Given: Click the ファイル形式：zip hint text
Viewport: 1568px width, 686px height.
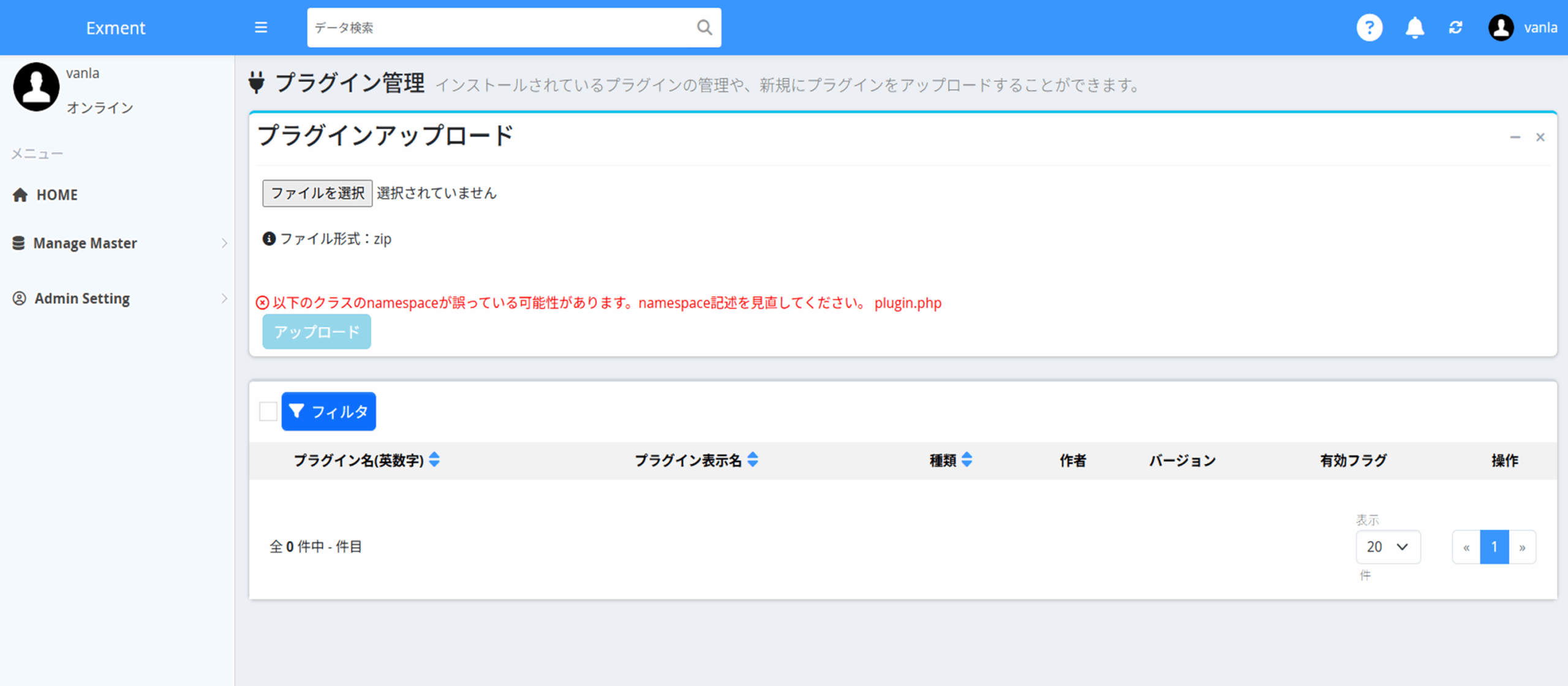Looking at the screenshot, I should click(336, 239).
